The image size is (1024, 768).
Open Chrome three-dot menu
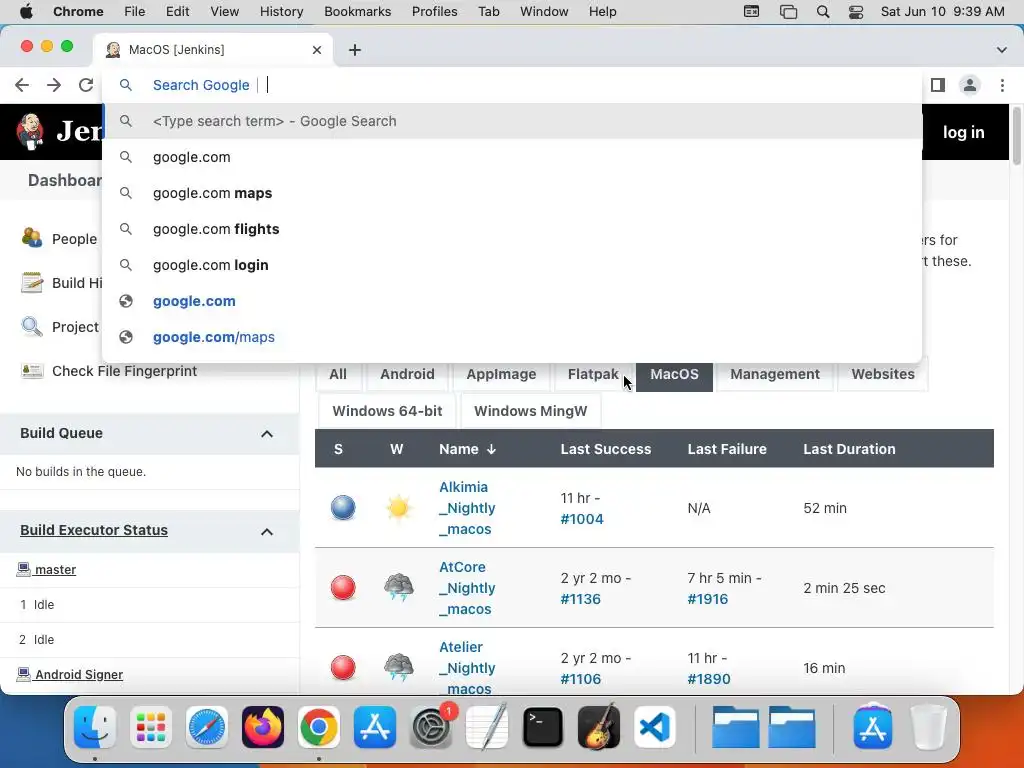(1002, 85)
